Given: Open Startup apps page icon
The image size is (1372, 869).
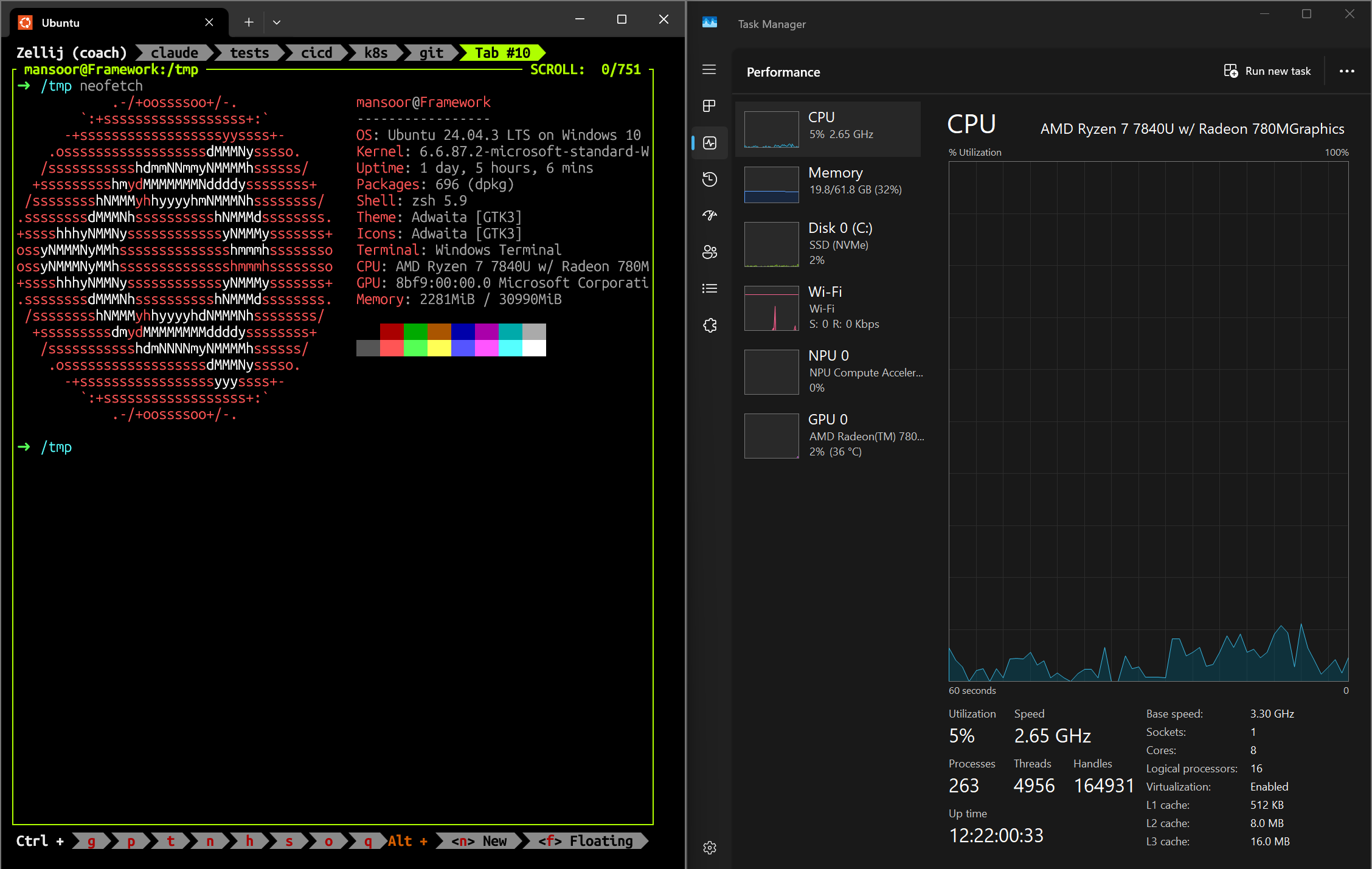Looking at the screenshot, I should click(709, 215).
